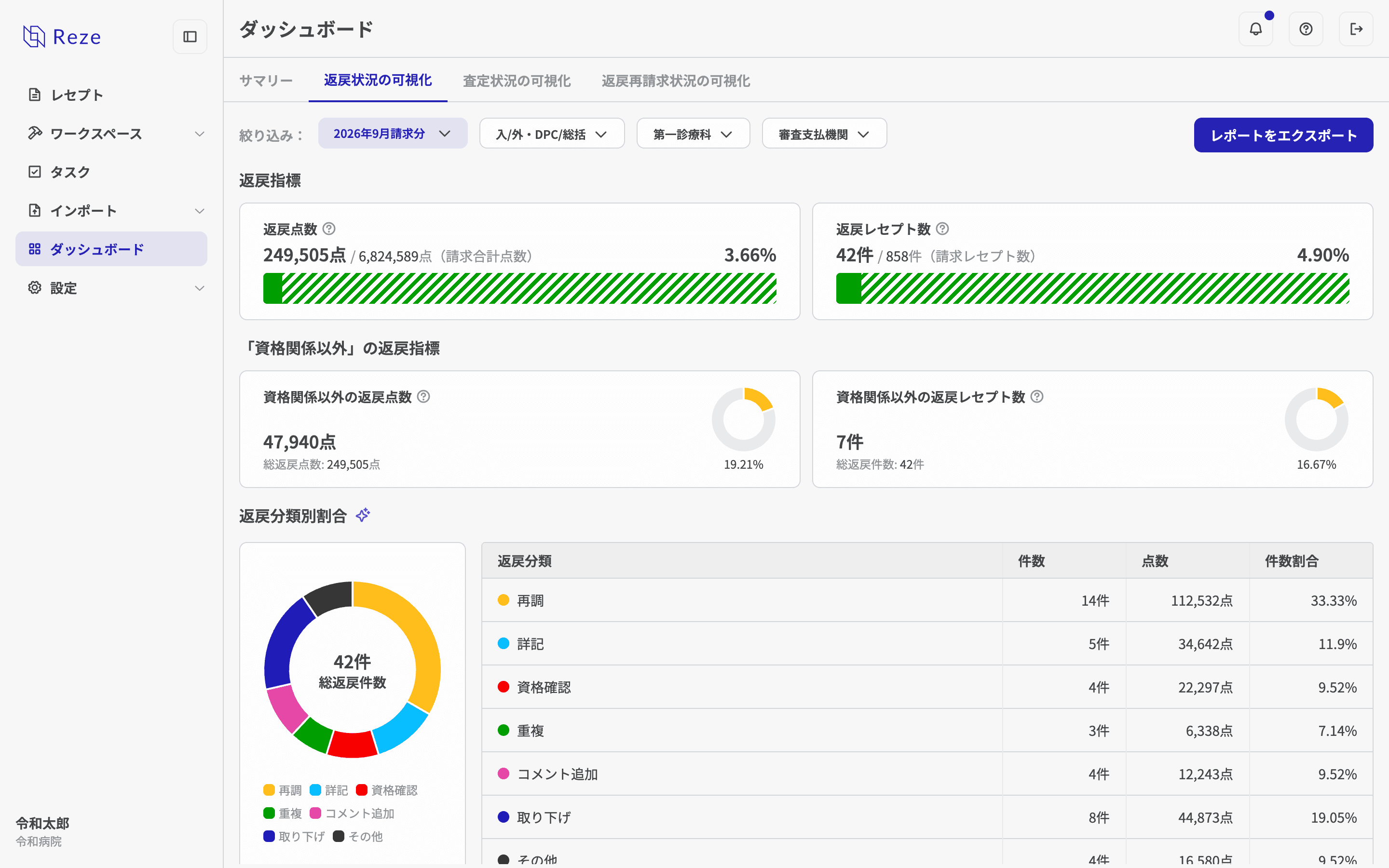Image resolution: width=1389 pixels, height=868 pixels.
Task: Click the 19.21% donut chart
Action: click(743, 419)
